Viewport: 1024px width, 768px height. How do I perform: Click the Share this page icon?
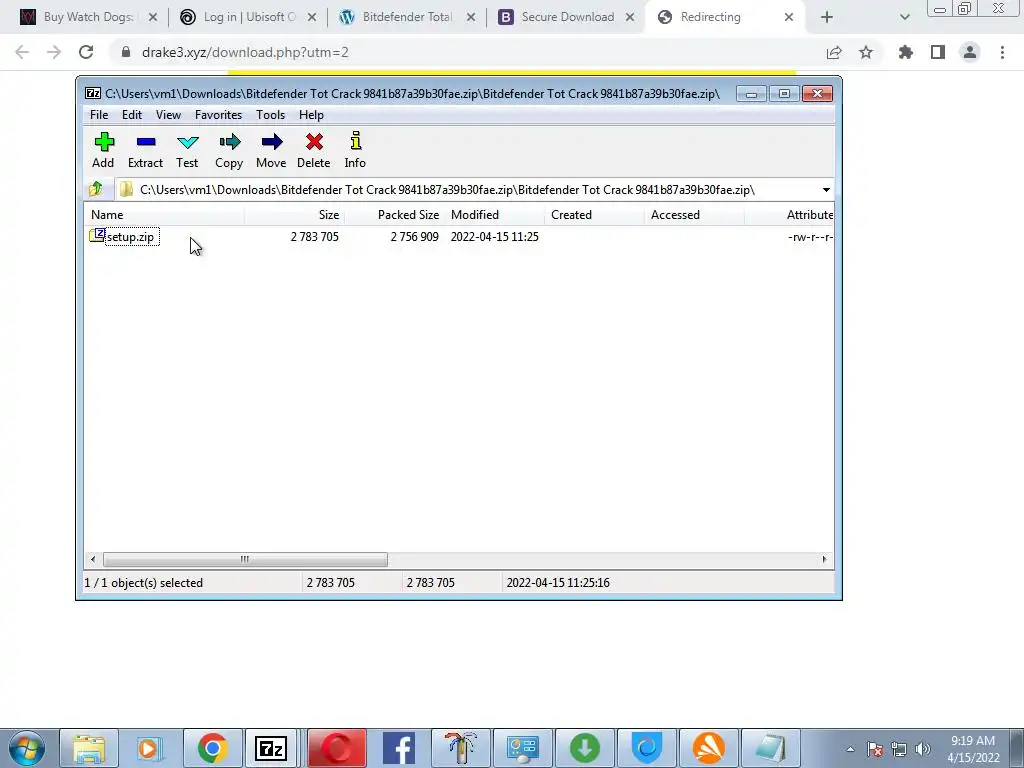coord(834,52)
